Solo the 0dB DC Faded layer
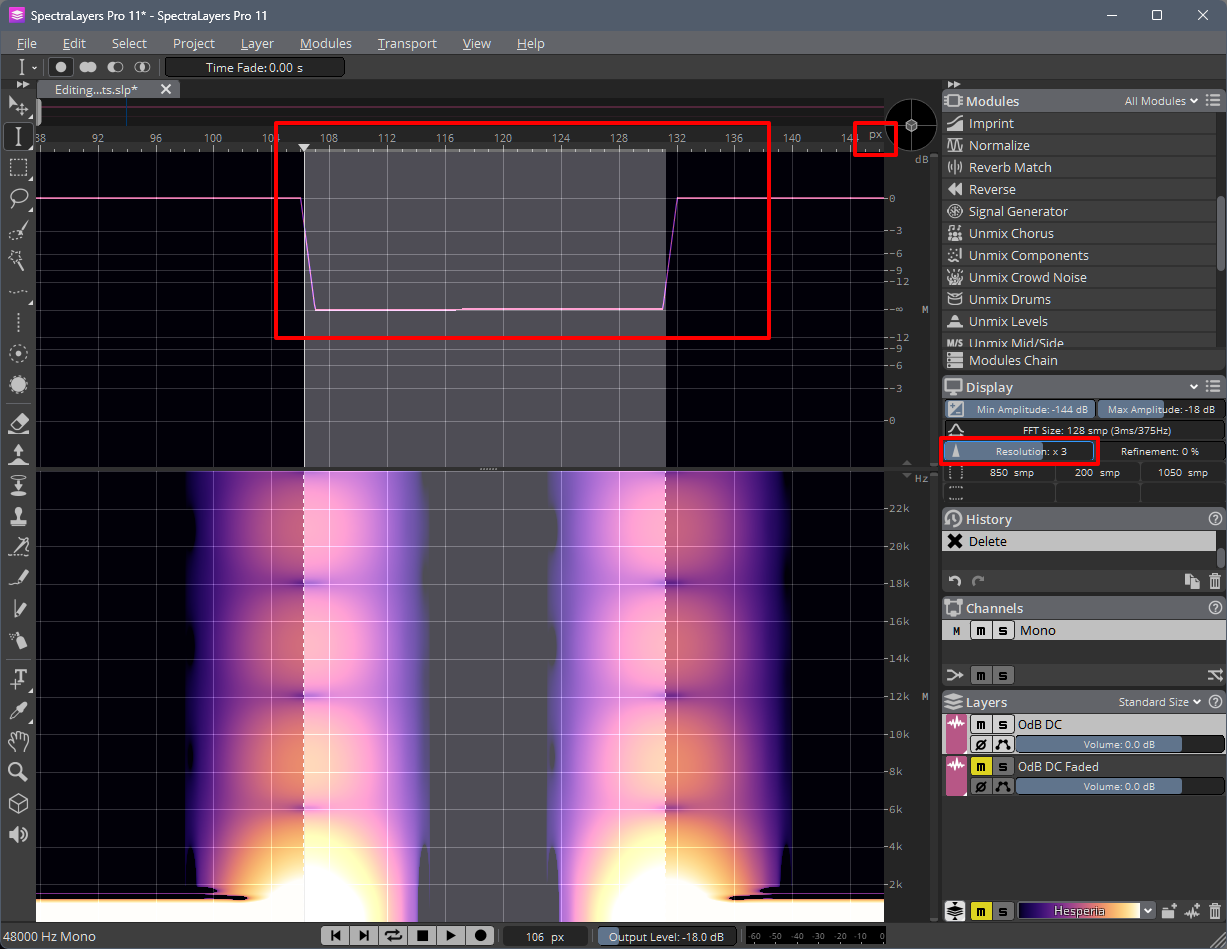Screen dimensions: 1227x949 click(1003, 766)
